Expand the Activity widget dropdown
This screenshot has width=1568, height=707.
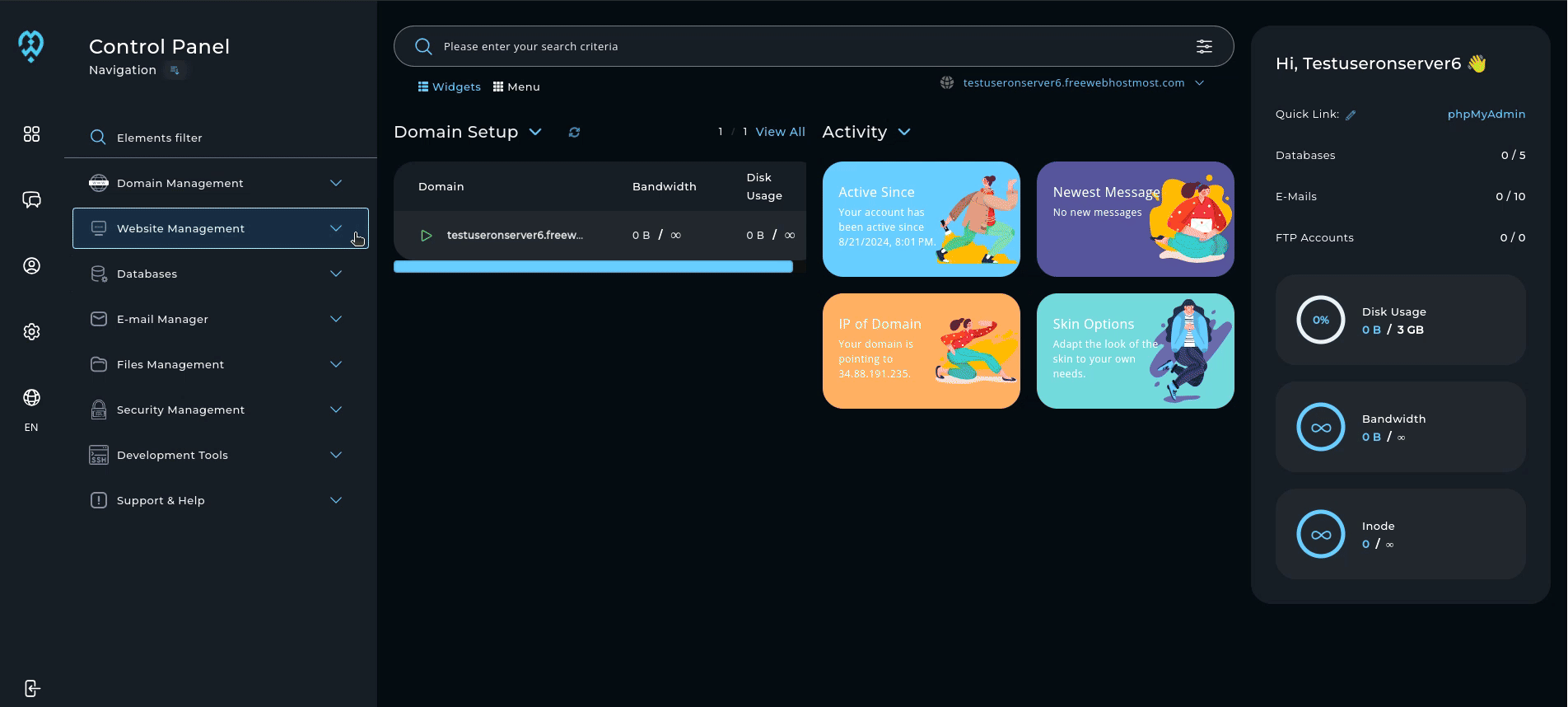[904, 132]
